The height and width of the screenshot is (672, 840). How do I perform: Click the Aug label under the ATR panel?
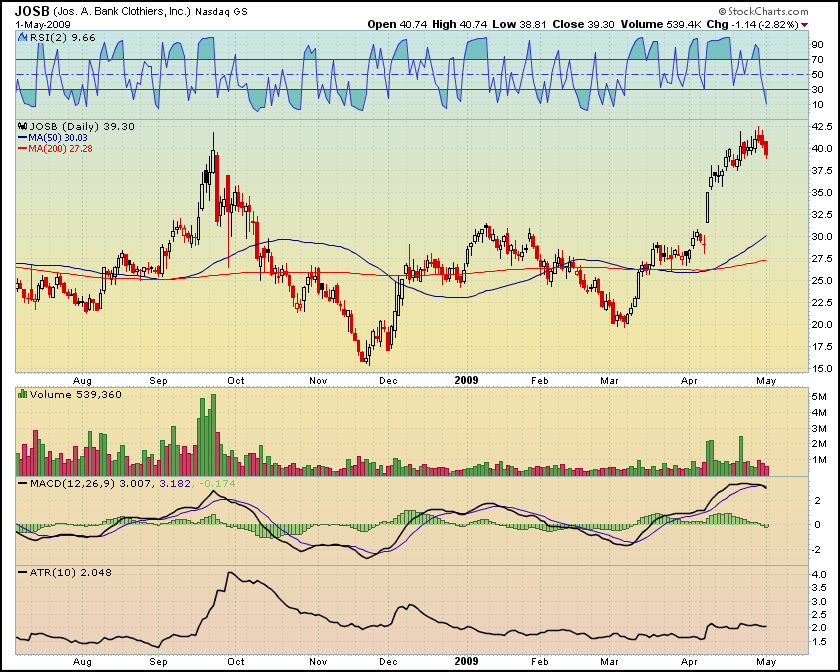click(x=82, y=661)
